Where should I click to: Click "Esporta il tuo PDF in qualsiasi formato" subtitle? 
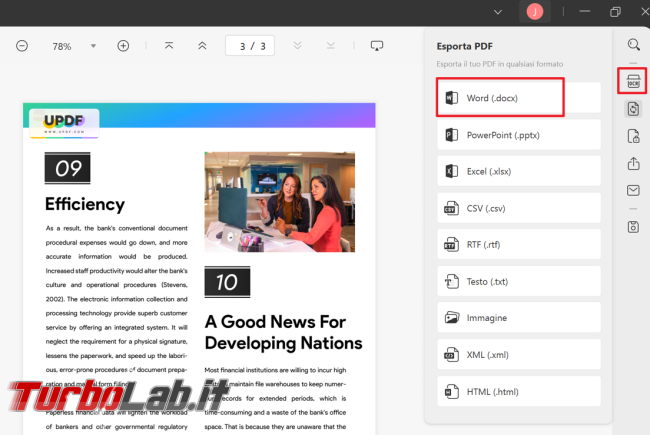coord(500,64)
